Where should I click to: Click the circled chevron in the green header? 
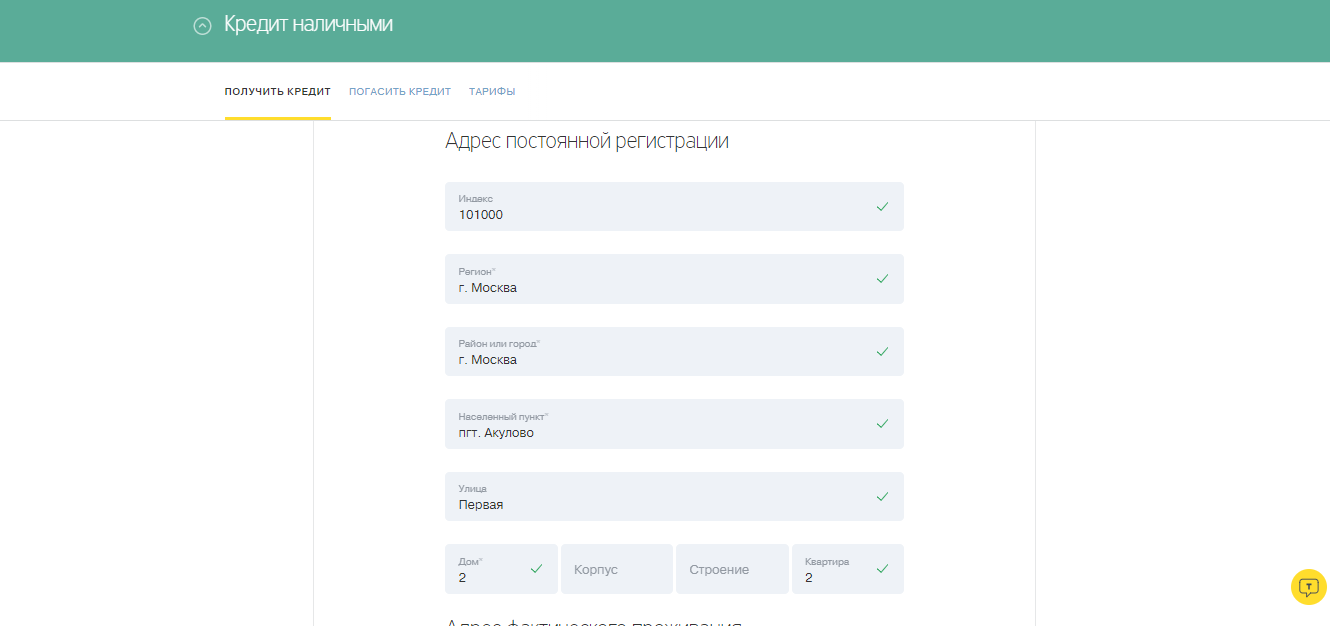(x=201, y=25)
